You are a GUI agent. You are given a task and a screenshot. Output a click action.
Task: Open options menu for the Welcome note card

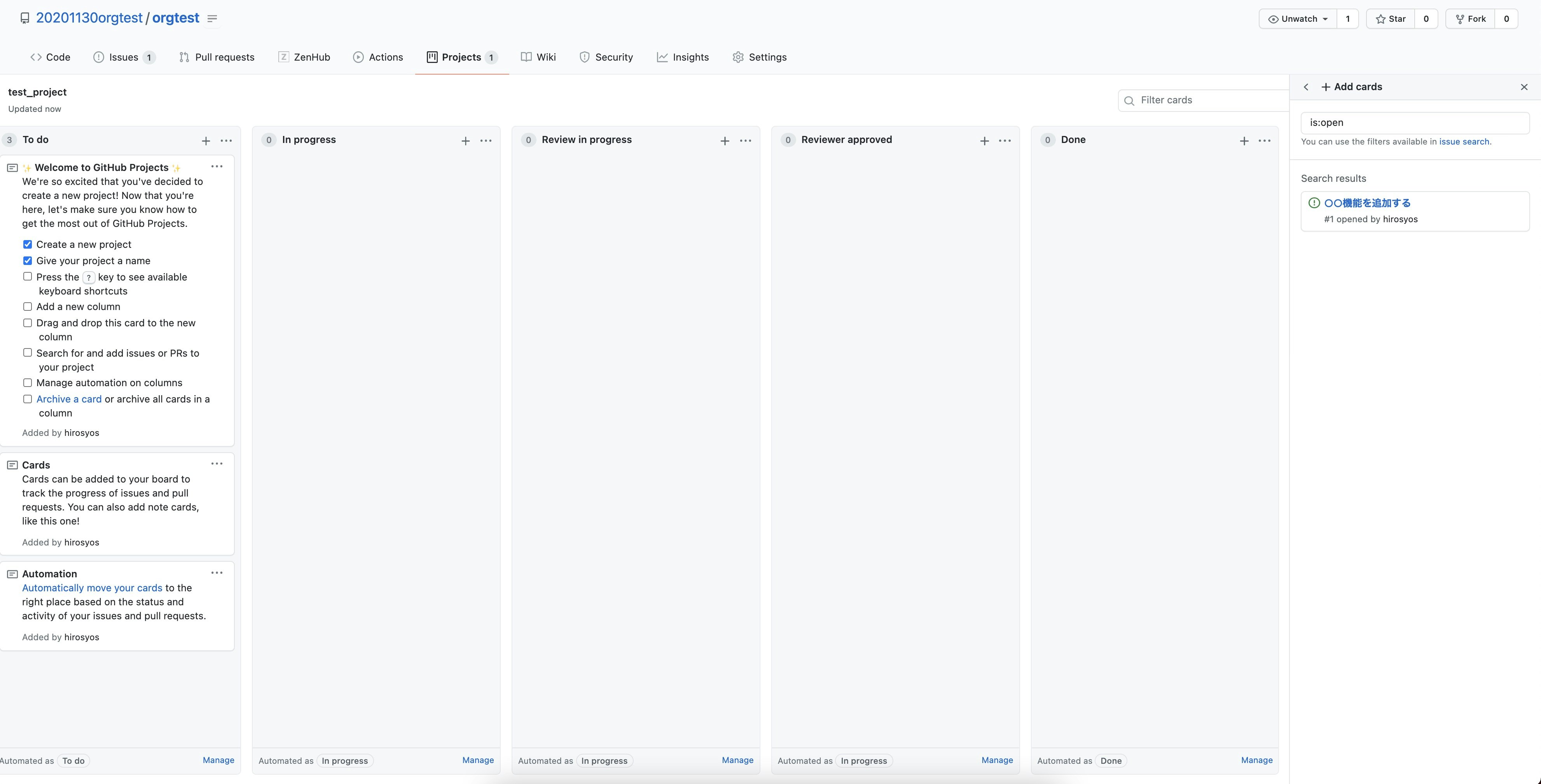pos(217,167)
